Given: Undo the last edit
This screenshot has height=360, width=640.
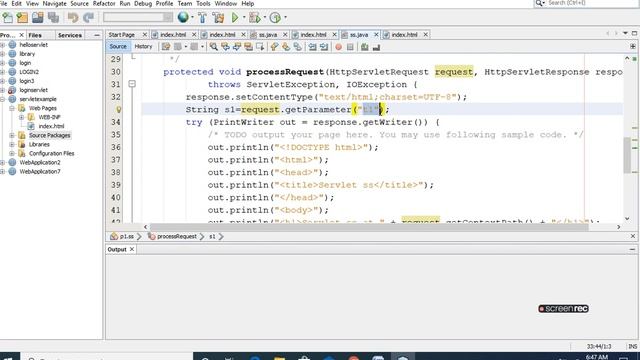Looking at the screenshot, I should pos(73,18).
